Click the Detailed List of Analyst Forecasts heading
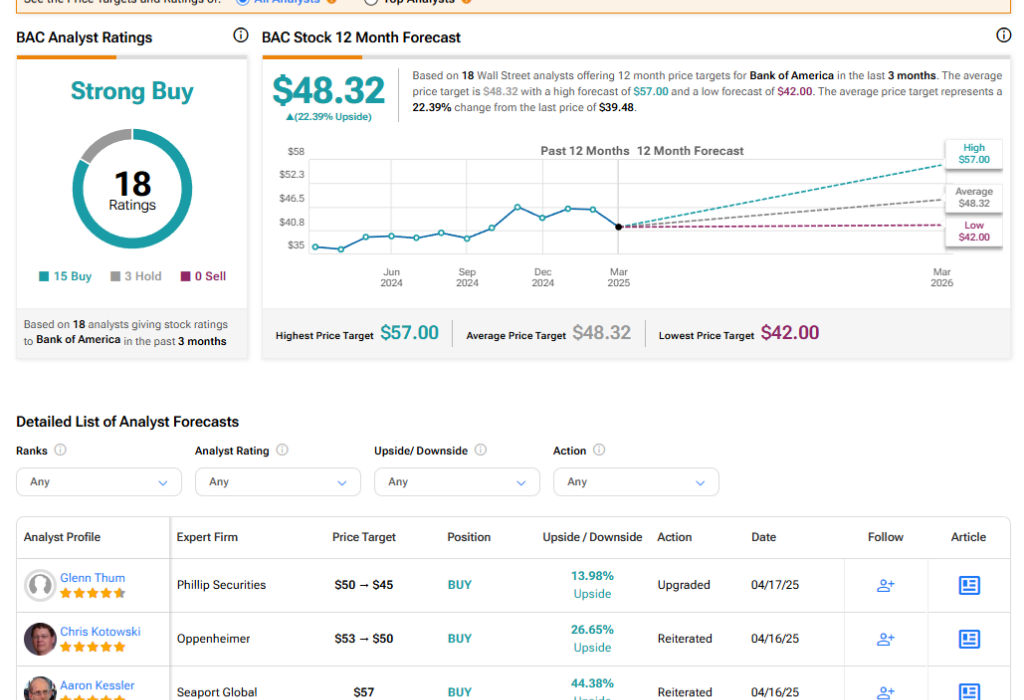Image resolution: width=1024 pixels, height=700 pixels. click(127, 422)
